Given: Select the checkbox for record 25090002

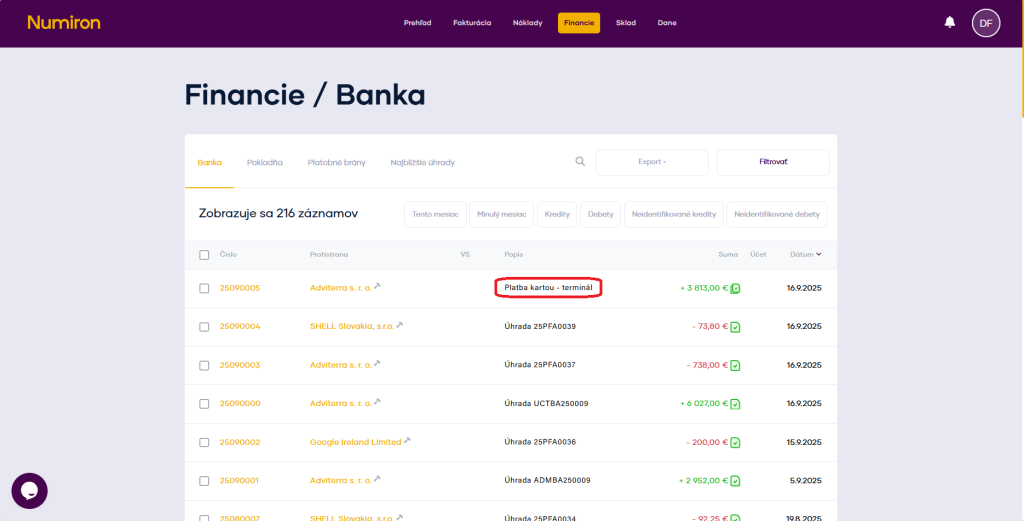Looking at the screenshot, I should coord(204,442).
